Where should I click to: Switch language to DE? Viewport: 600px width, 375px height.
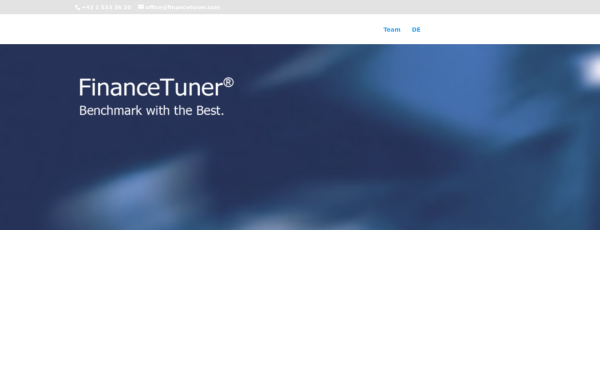(416, 30)
